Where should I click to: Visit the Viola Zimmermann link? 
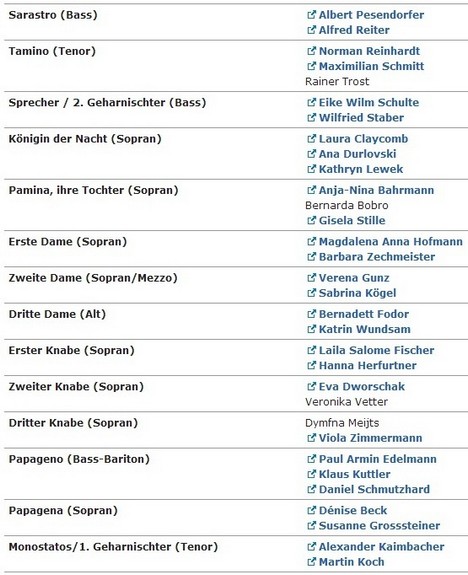370,438
